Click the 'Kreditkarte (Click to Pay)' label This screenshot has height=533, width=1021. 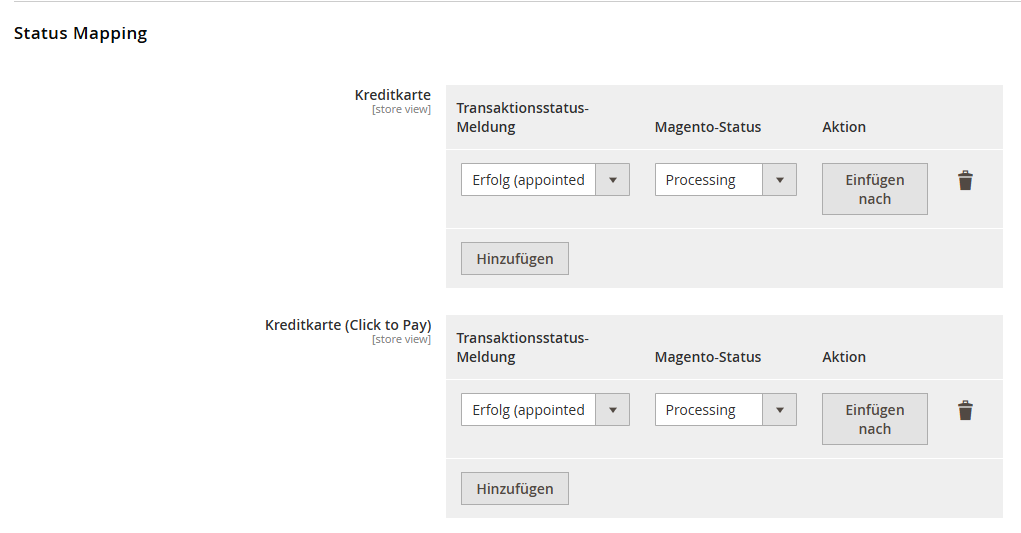348,325
